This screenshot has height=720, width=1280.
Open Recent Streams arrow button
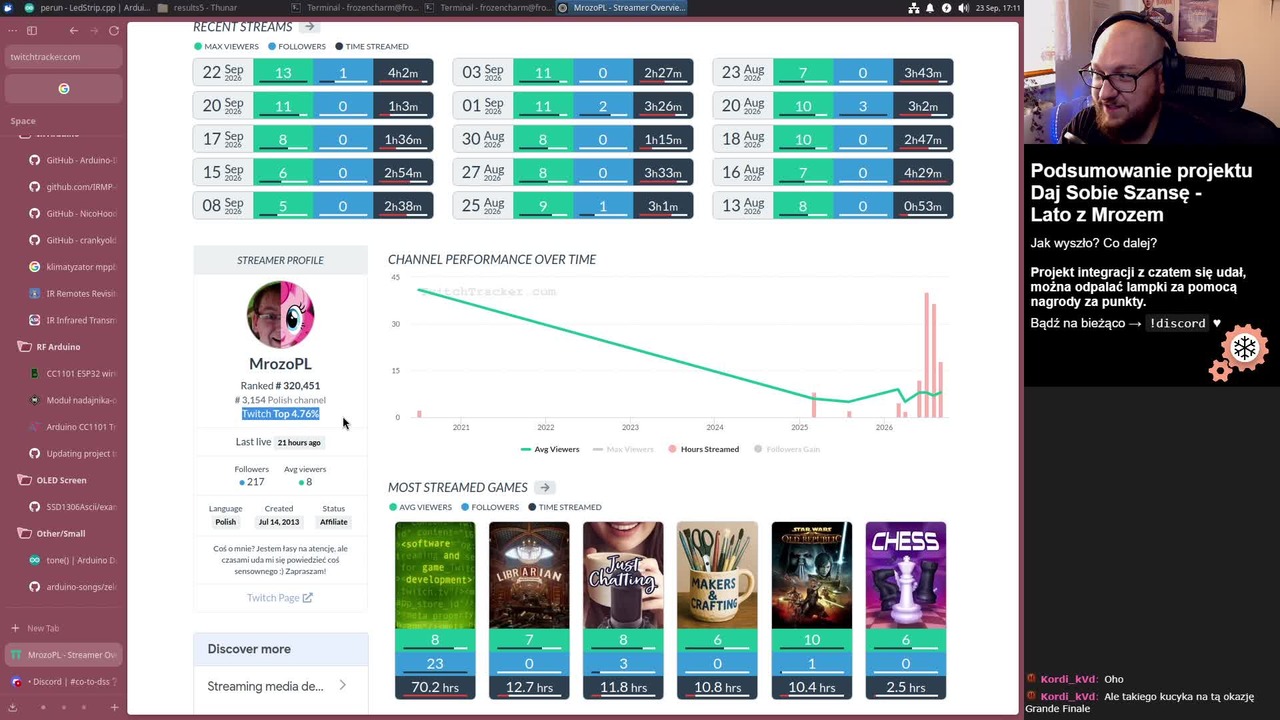(x=309, y=27)
